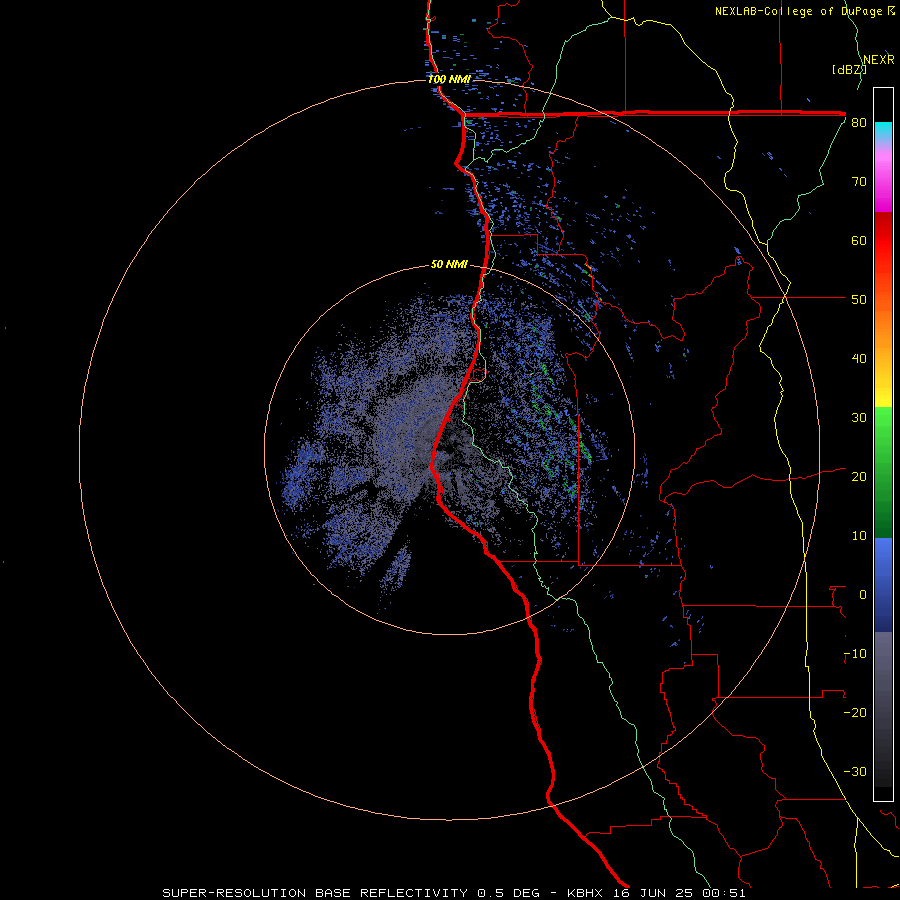The width and height of the screenshot is (900, 900).
Task: Click the 100 NMI range ring label
Action: point(449,79)
